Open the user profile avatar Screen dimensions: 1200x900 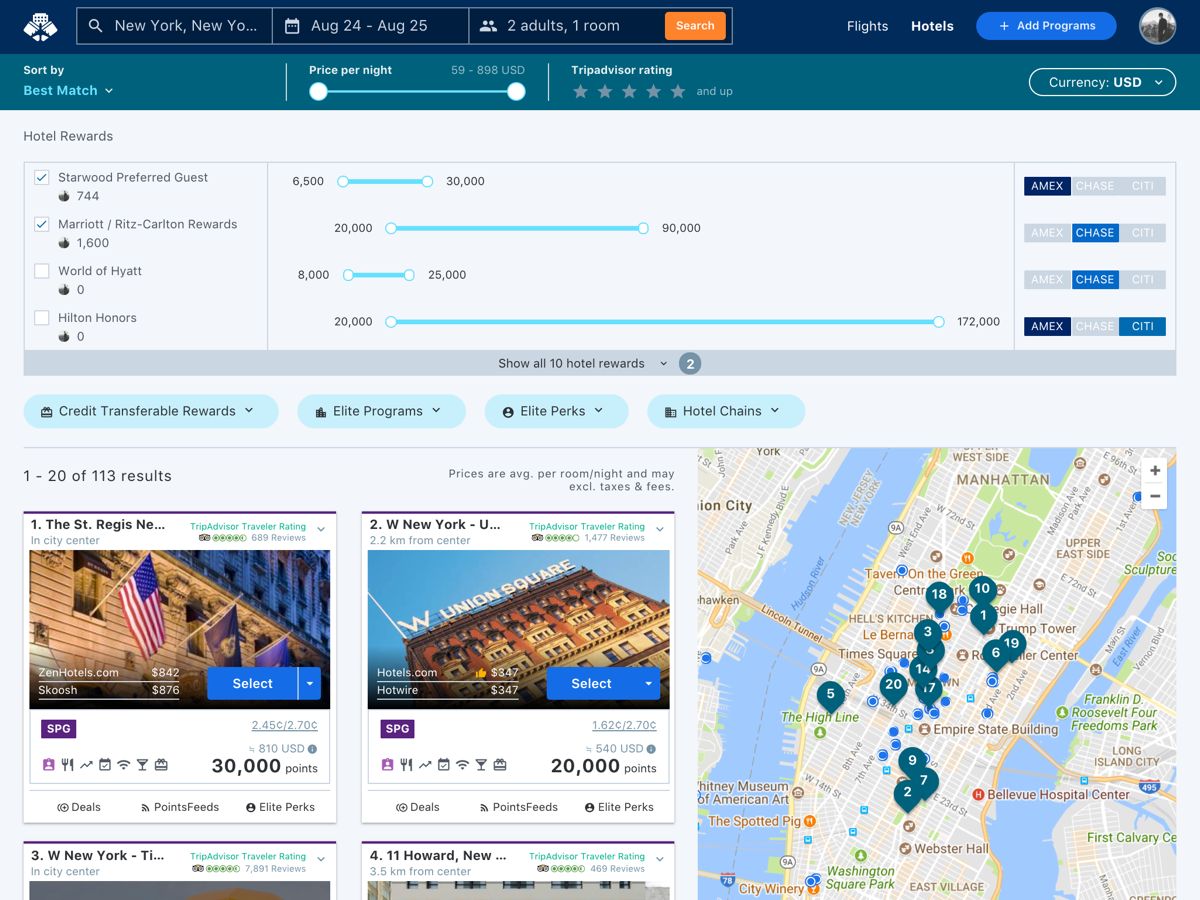pyautogui.click(x=1157, y=26)
